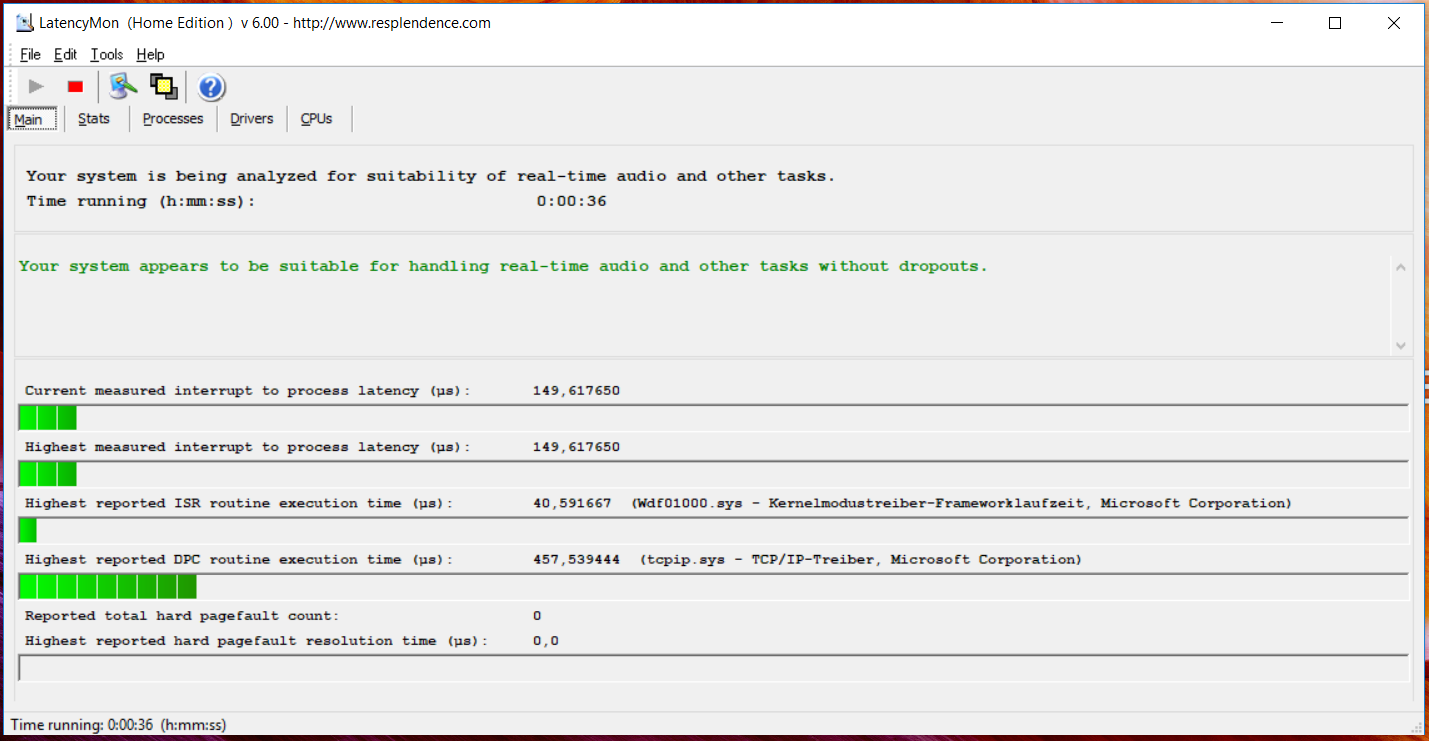Open Options via the monitor-and-brush icon
The width and height of the screenshot is (1429, 741).
123,87
